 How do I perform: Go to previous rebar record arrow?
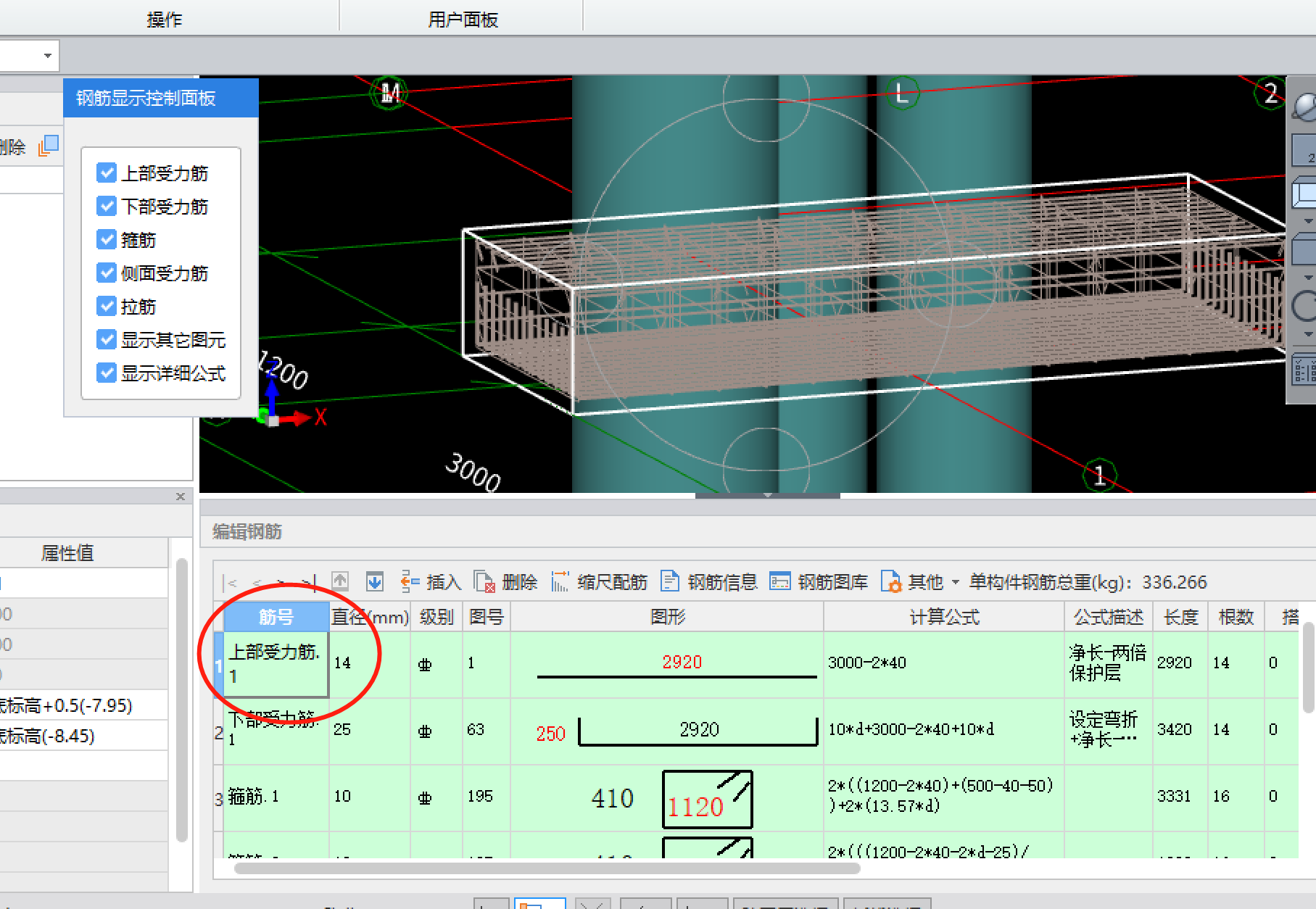point(256,582)
